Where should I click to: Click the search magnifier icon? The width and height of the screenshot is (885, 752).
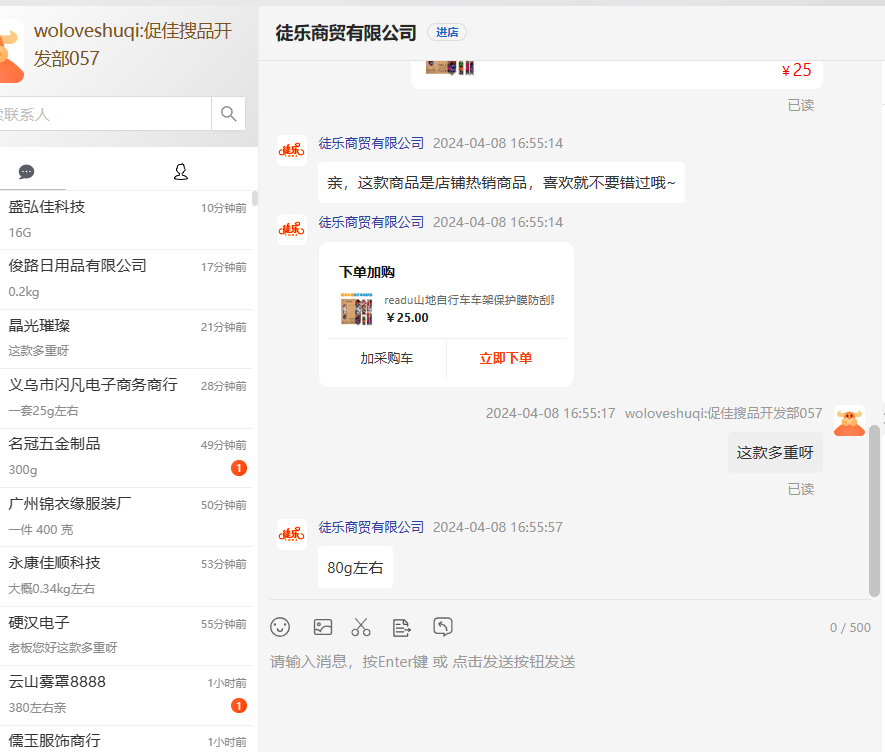(x=228, y=113)
